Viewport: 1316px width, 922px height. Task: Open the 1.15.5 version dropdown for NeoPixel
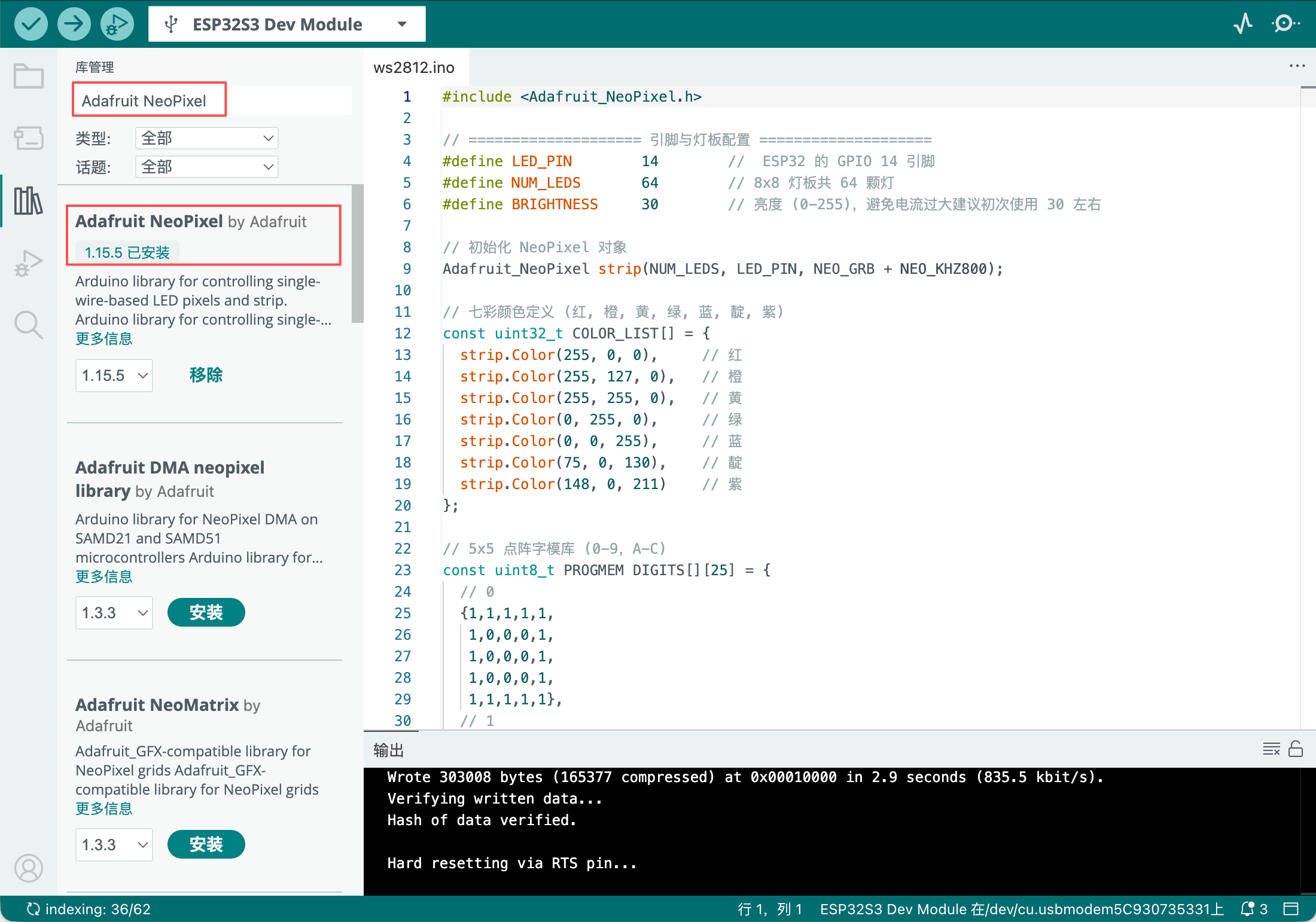[x=114, y=375]
